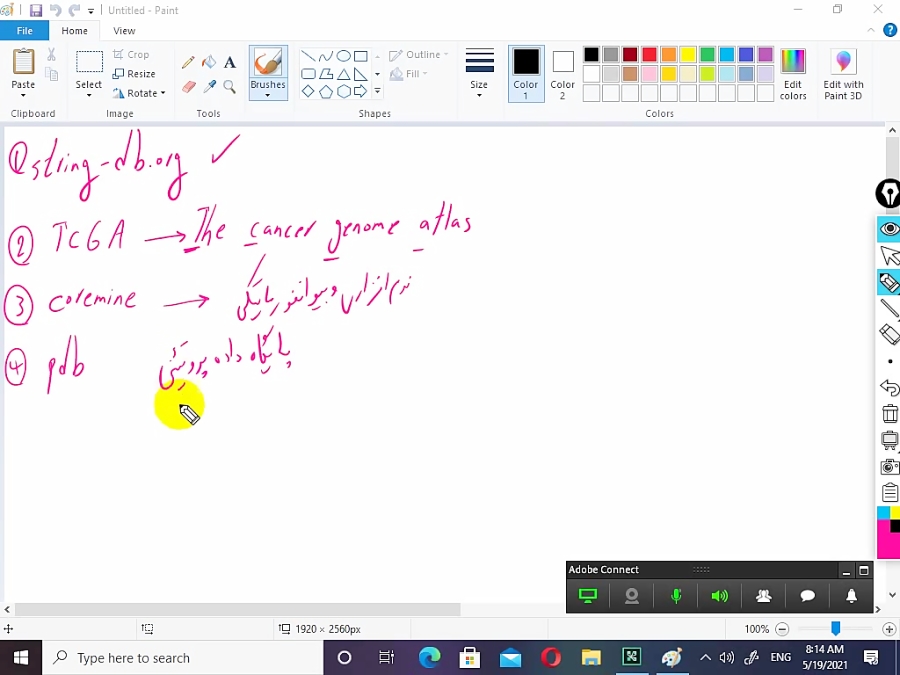Click the Resize button

coord(135,74)
